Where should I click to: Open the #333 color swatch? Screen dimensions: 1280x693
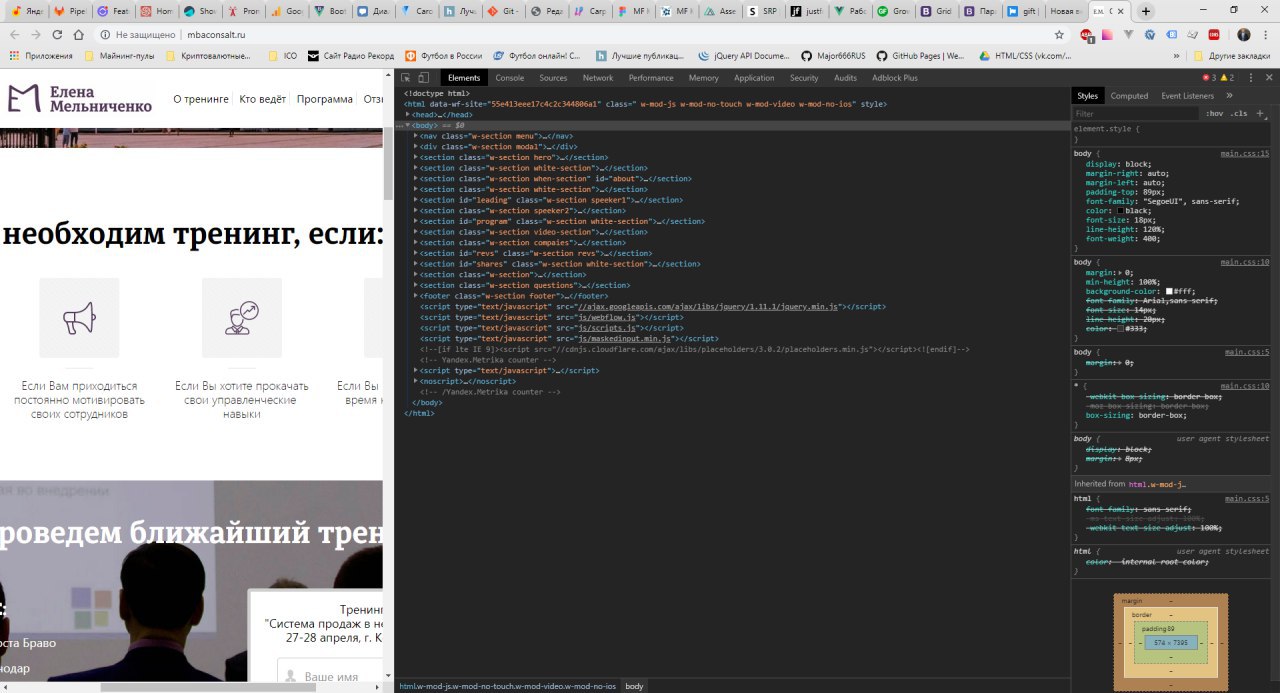[1120, 329]
